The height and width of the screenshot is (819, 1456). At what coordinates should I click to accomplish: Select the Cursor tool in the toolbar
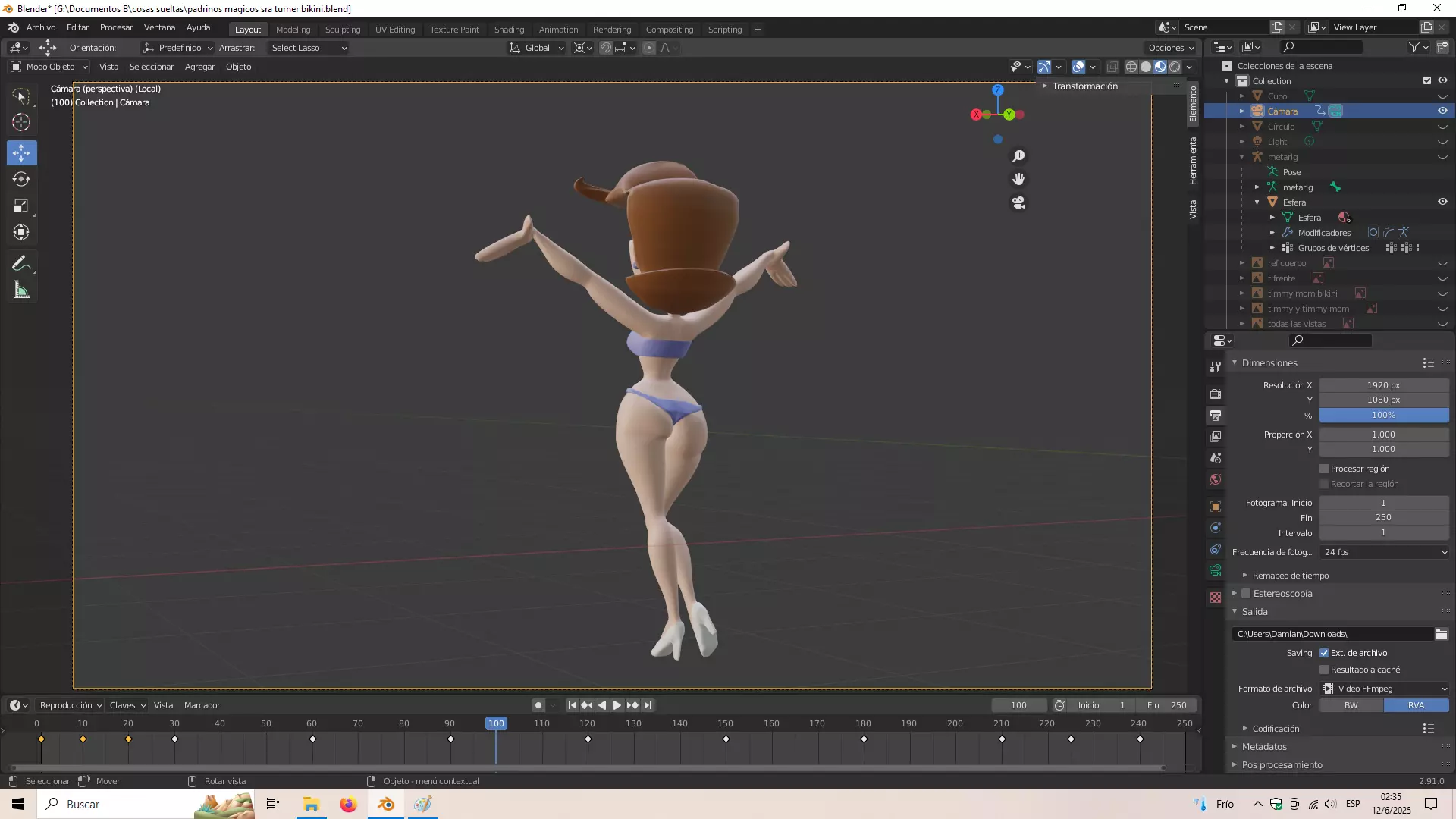pos(21,123)
